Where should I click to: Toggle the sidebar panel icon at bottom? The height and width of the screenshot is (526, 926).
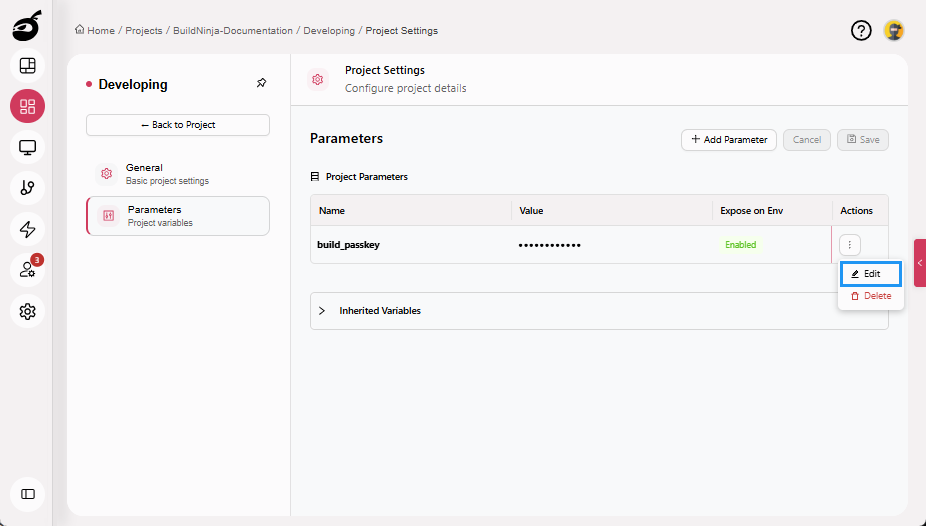click(x=27, y=494)
